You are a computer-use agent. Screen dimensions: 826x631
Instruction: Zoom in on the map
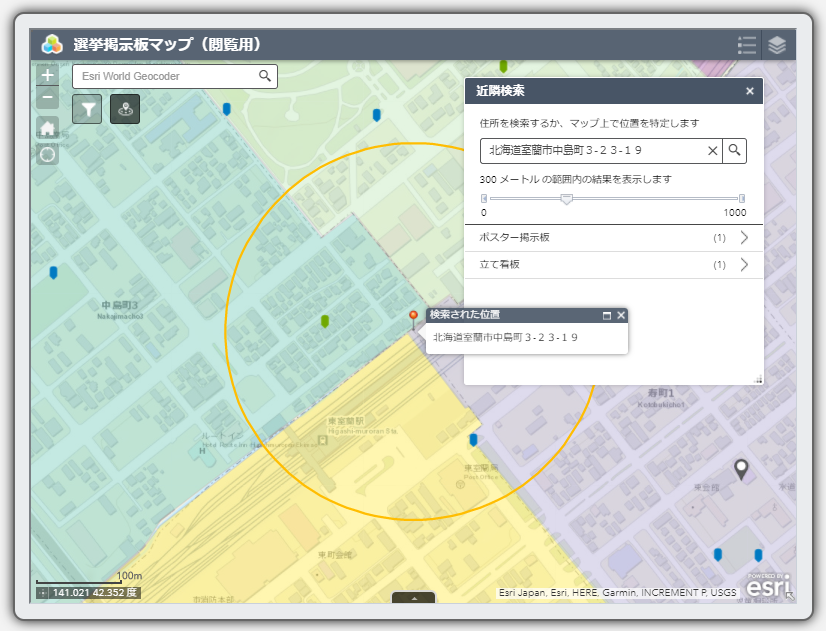pos(48,75)
